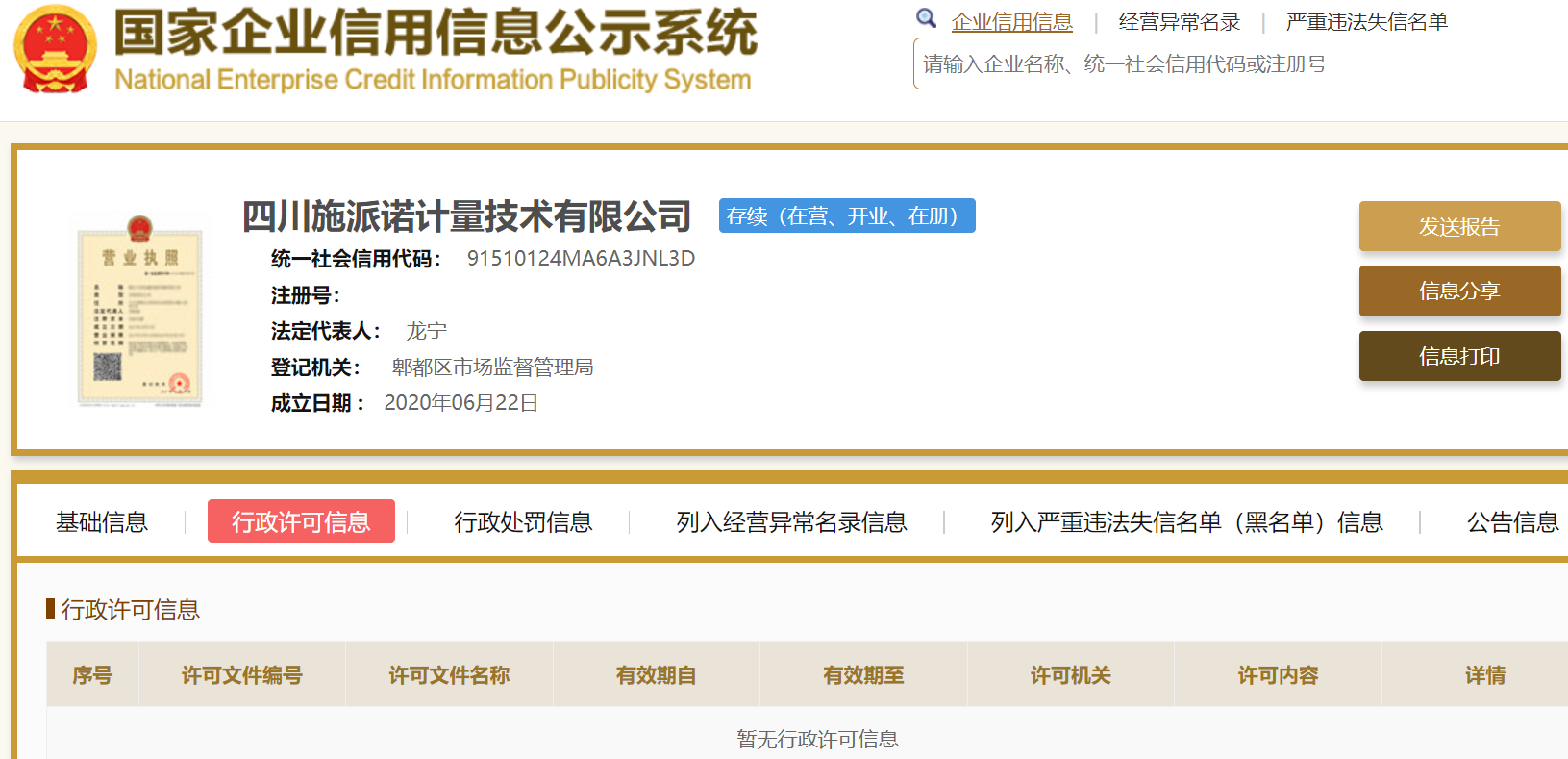Click the 行政许可信息 section heading

tap(130, 609)
